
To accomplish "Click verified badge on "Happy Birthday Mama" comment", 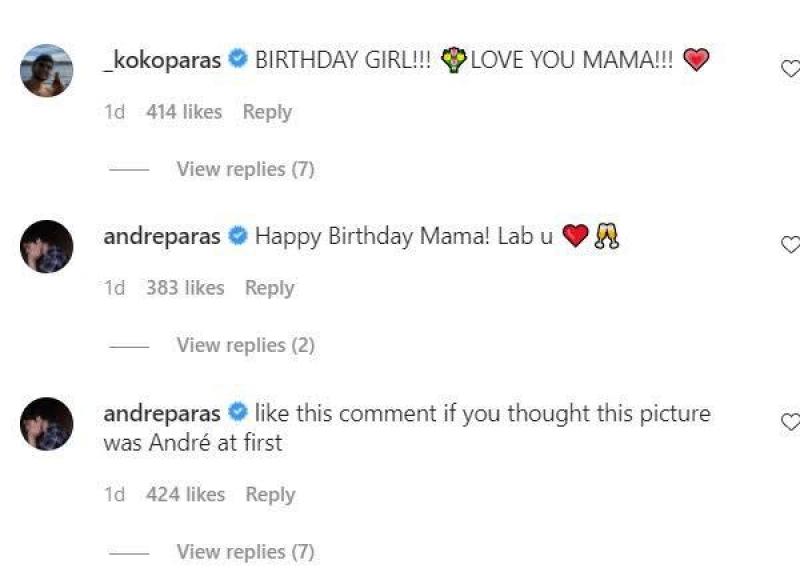I will pos(238,237).
